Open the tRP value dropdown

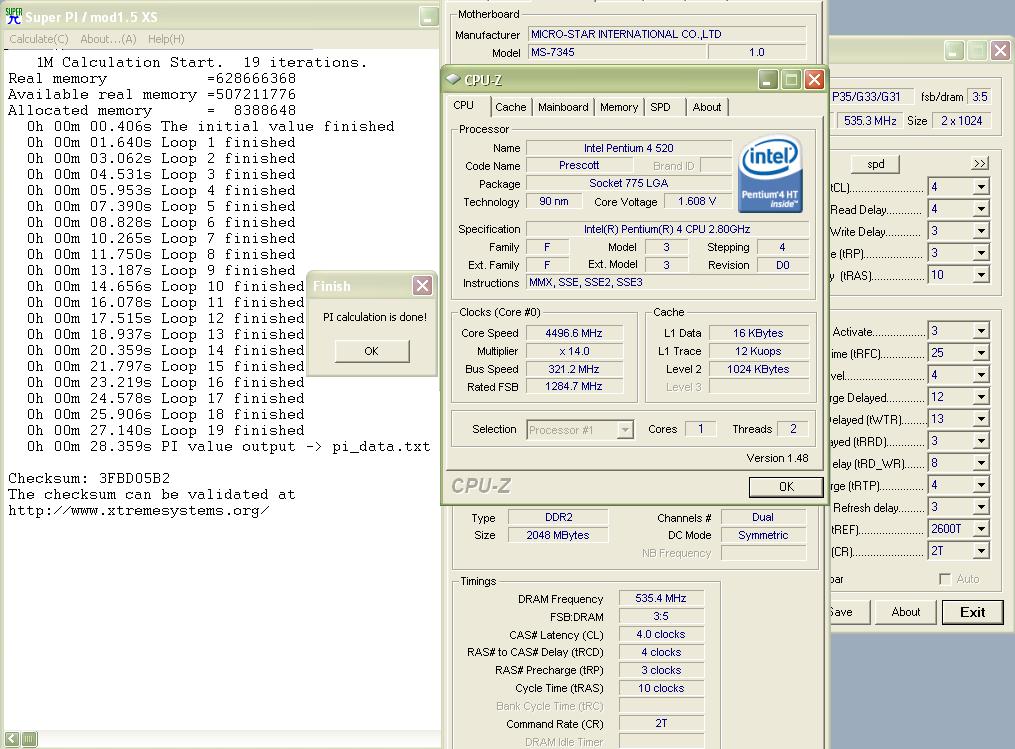click(981, 253)
